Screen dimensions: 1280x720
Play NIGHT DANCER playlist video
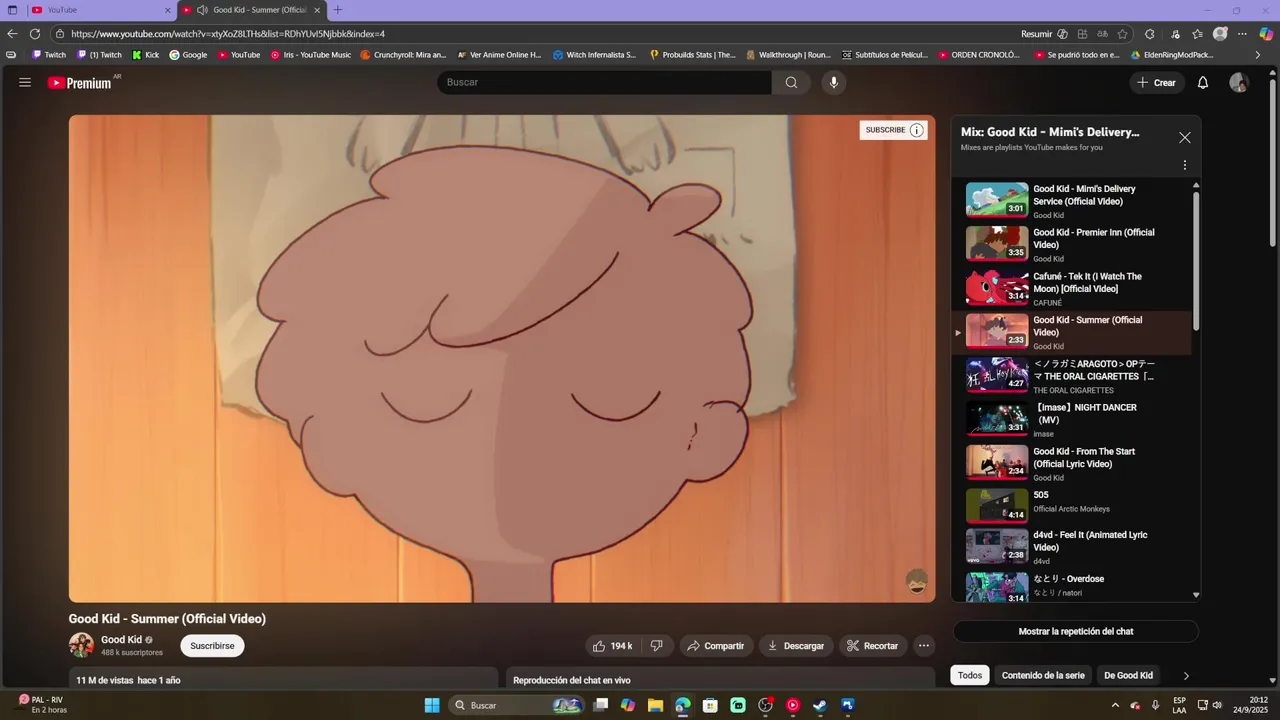point(1072,419)
